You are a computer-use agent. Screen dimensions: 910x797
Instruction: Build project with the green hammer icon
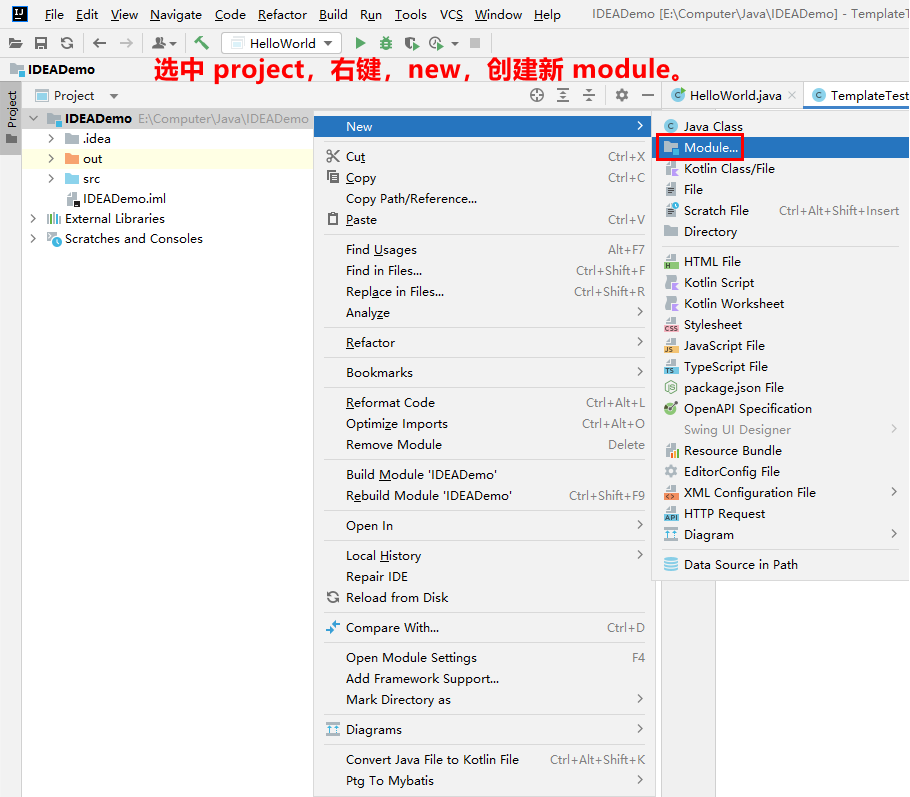tap(201, 42)
